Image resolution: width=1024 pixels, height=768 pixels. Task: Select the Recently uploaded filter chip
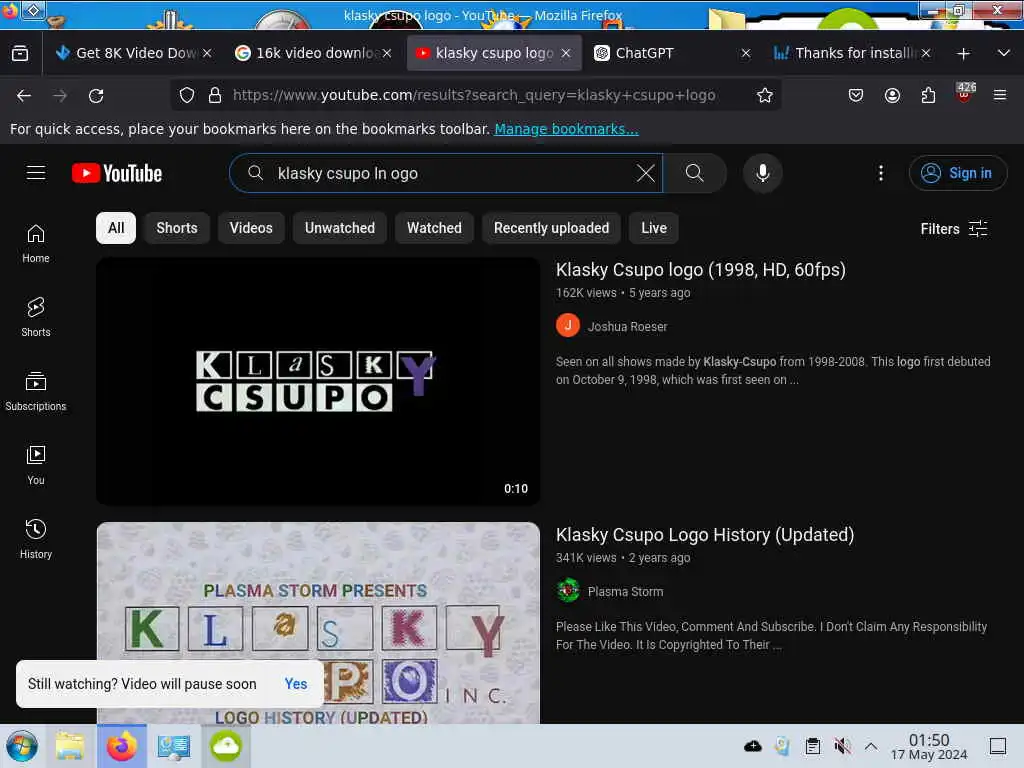point(551,228)
